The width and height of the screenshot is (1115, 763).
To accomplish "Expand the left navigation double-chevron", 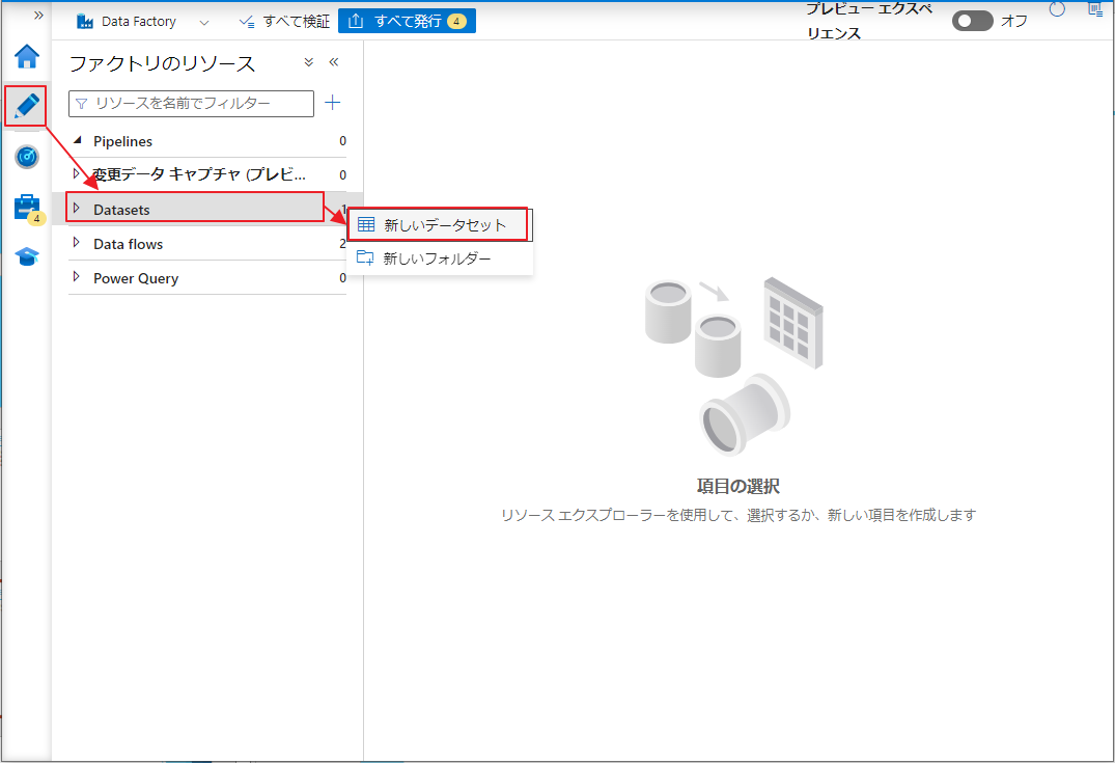I will pos(39,15).
